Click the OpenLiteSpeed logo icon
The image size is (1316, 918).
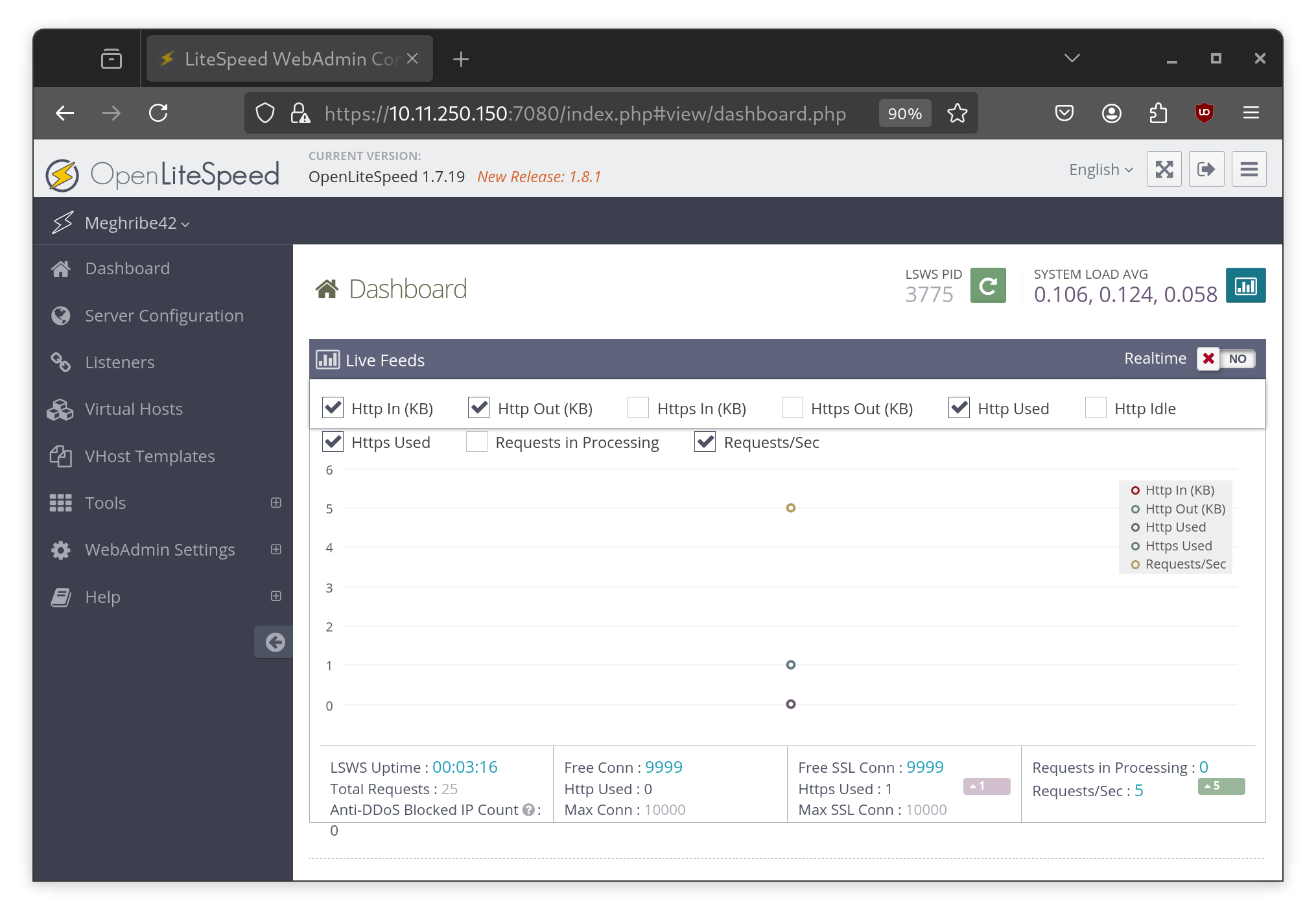(x=62, y=175)
